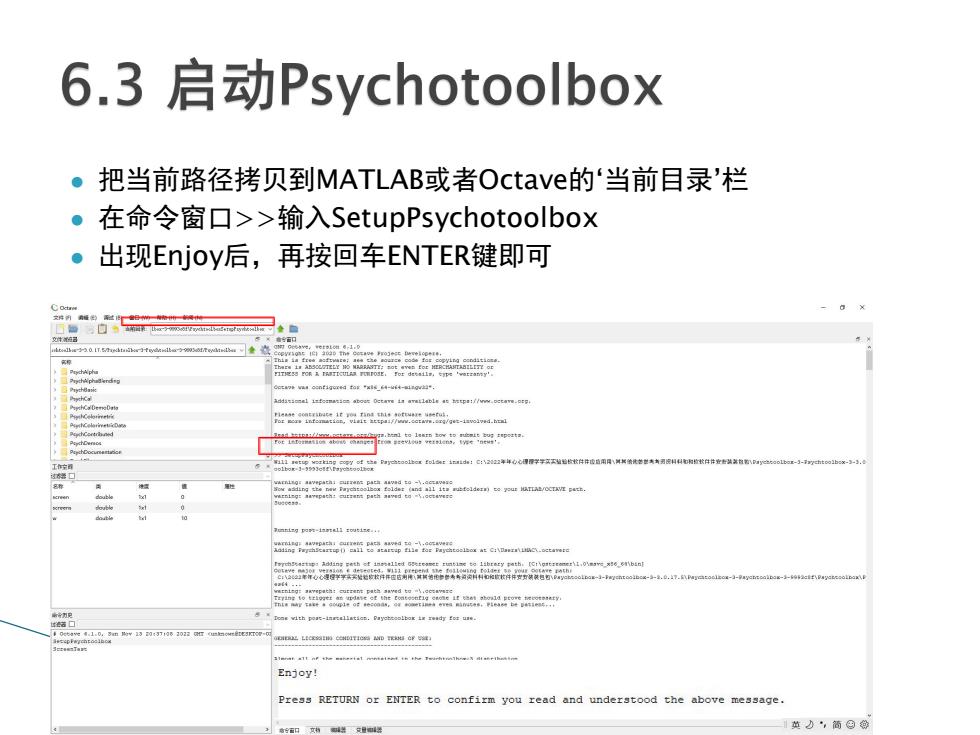Close the command history panel
The height and width of the screenshot is (735, 980).
(268, 615)
